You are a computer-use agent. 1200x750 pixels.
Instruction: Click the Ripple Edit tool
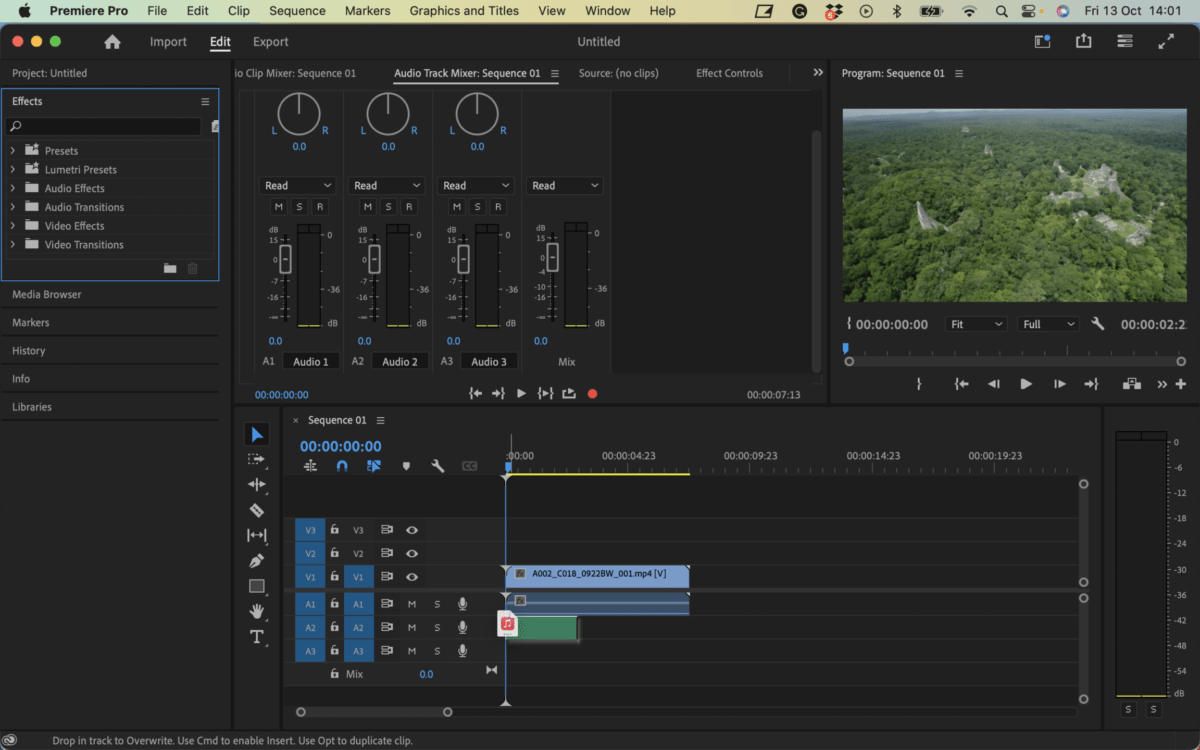click(x=257, y=485)
